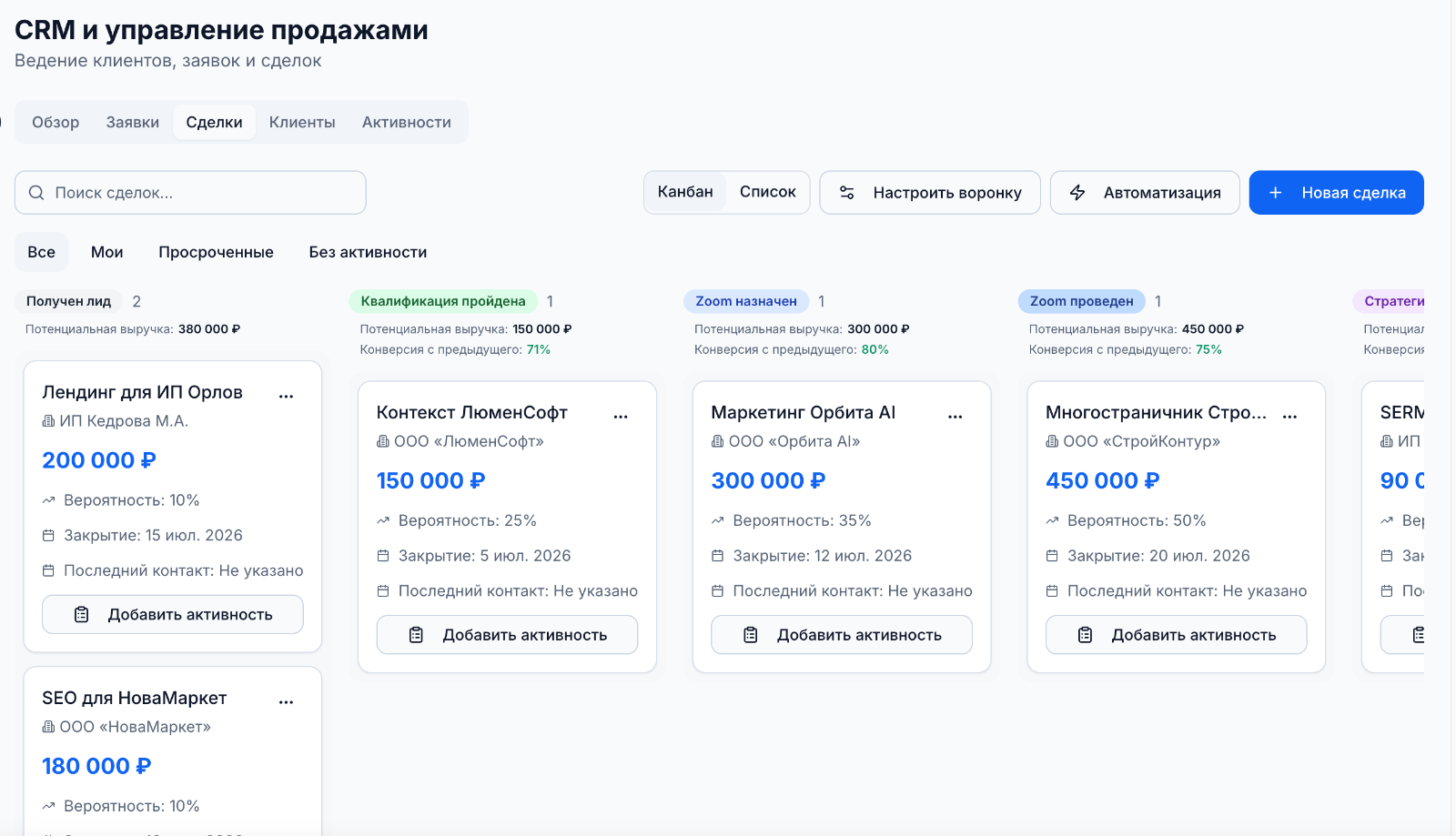Click trend icon beside Вероятность: 50%
Screen dimensions: 1456x836
1052,521
